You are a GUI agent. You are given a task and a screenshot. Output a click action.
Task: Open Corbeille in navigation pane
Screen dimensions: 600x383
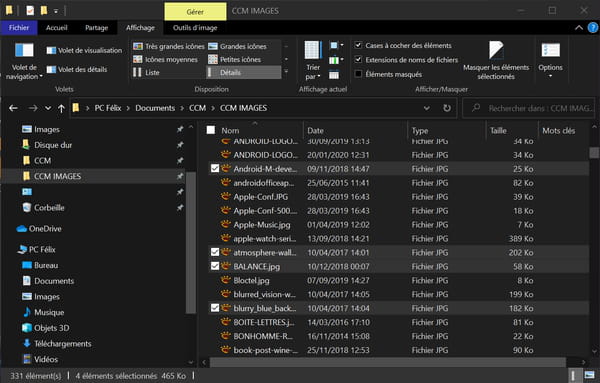coord(49,208)
